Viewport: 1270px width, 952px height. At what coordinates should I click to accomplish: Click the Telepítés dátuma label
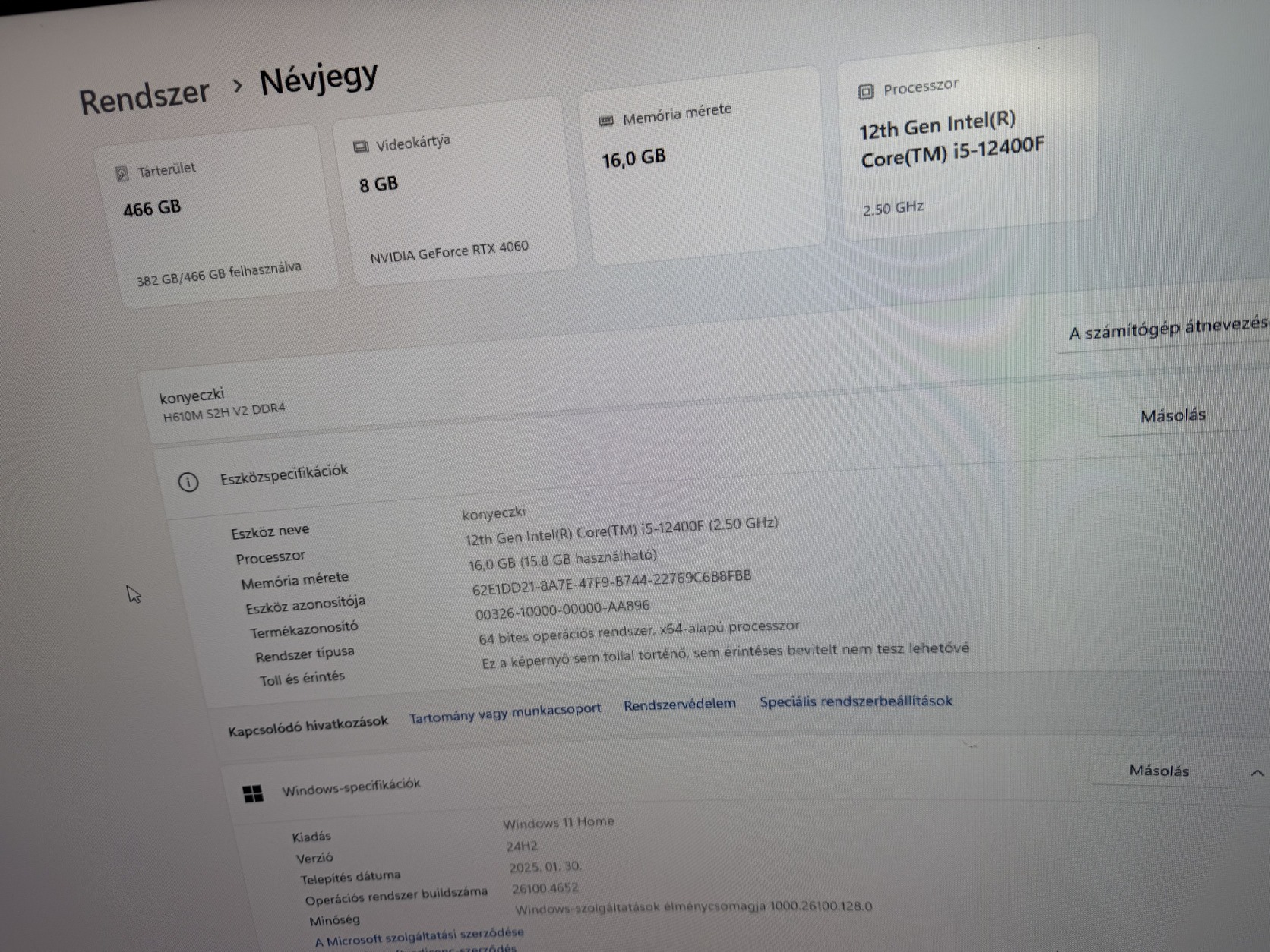[x=350, y=878]
